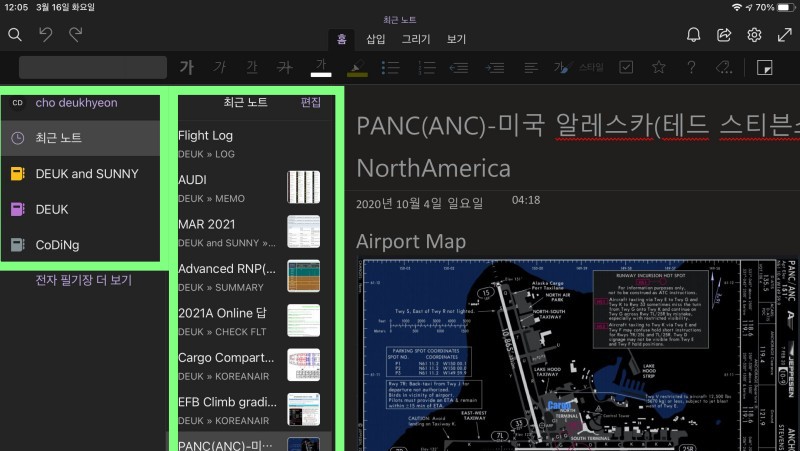Switch to 그리기 tab
This screenshot has width=800, height=451.
(x=416, y=39)
